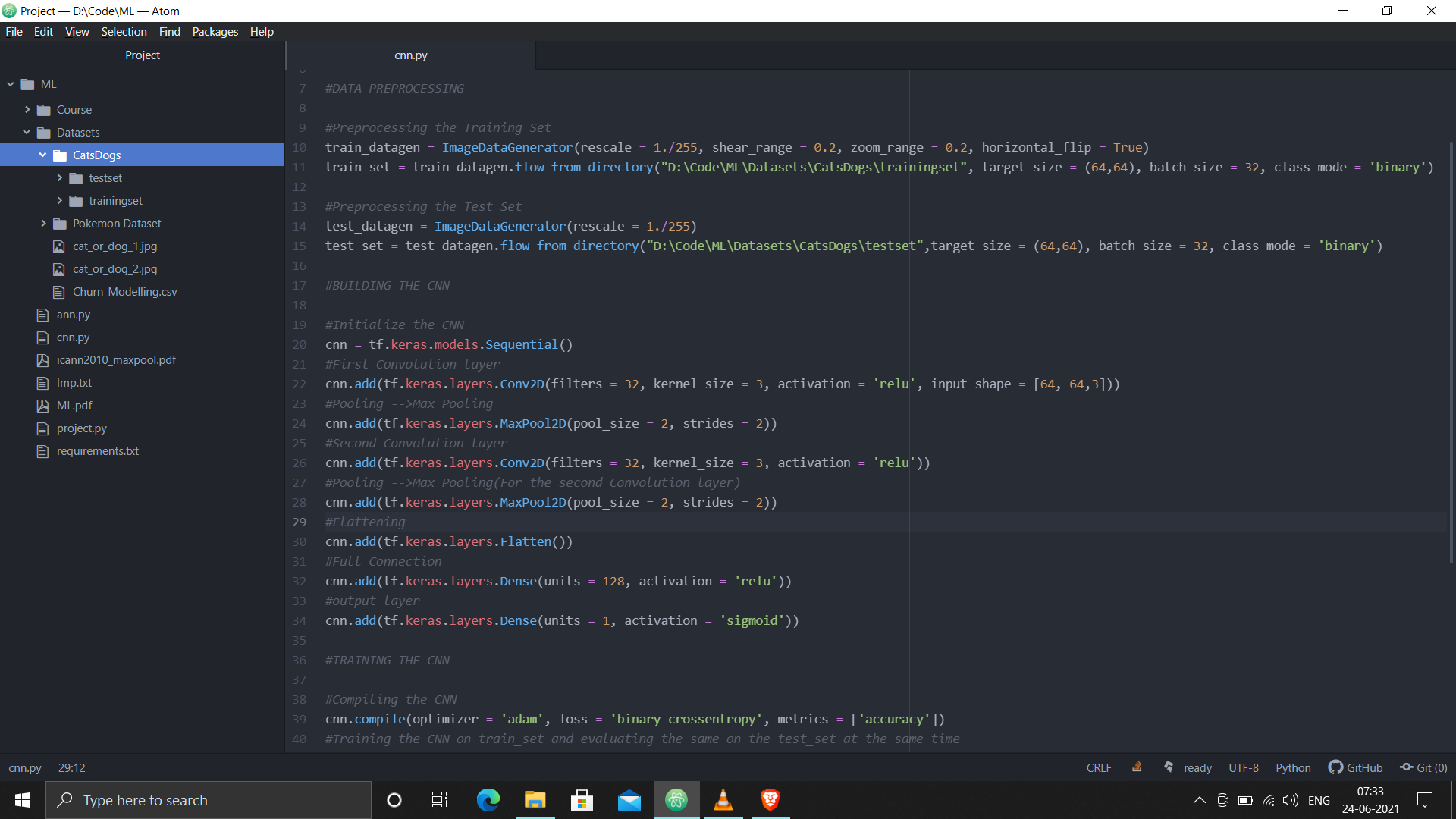Select the Mail app in the taskbar
Viewport: 1456px width, 819px height.
(629, 799)
